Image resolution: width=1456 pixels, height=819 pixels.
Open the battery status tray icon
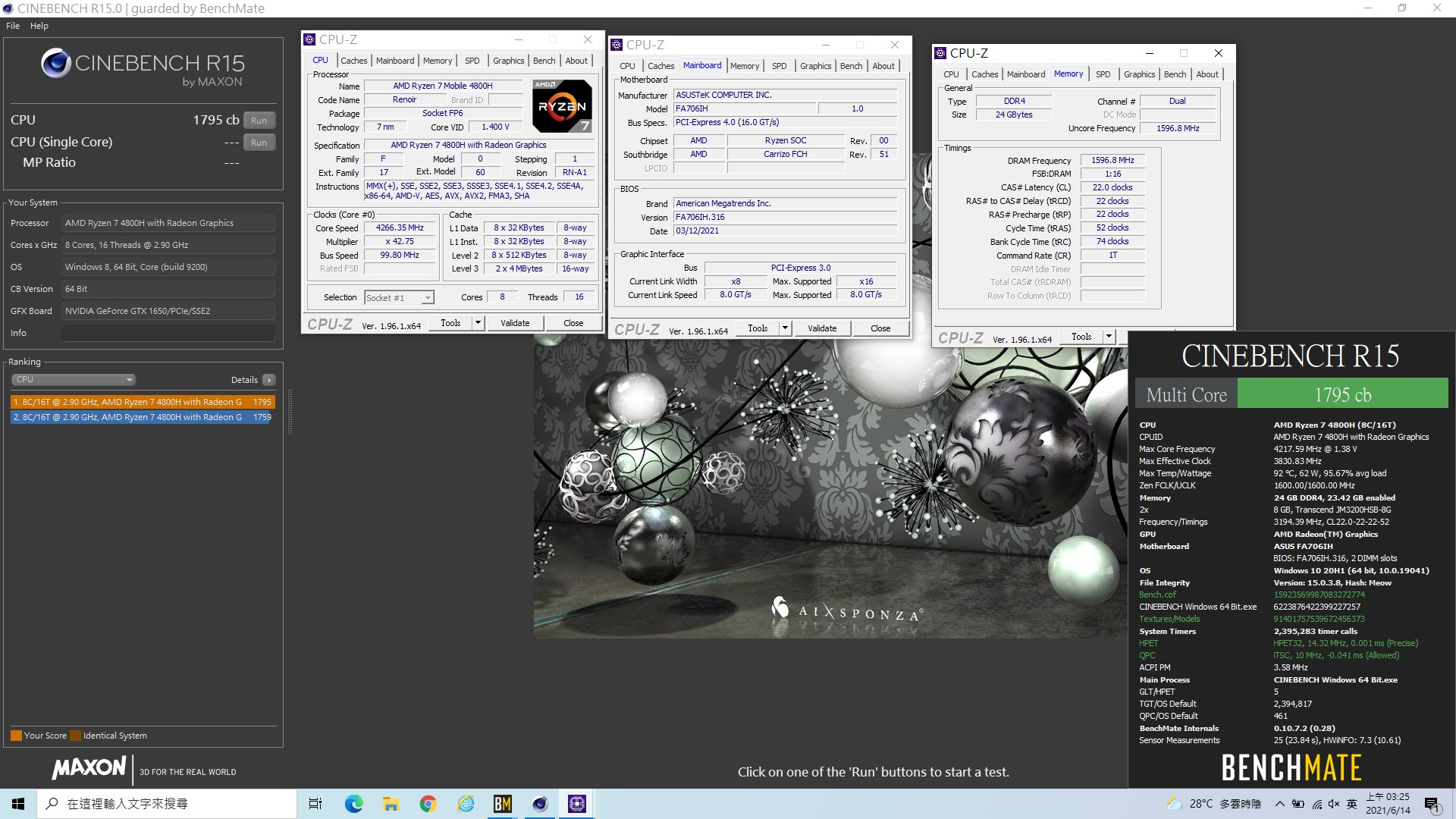[x=1298, y=804]
